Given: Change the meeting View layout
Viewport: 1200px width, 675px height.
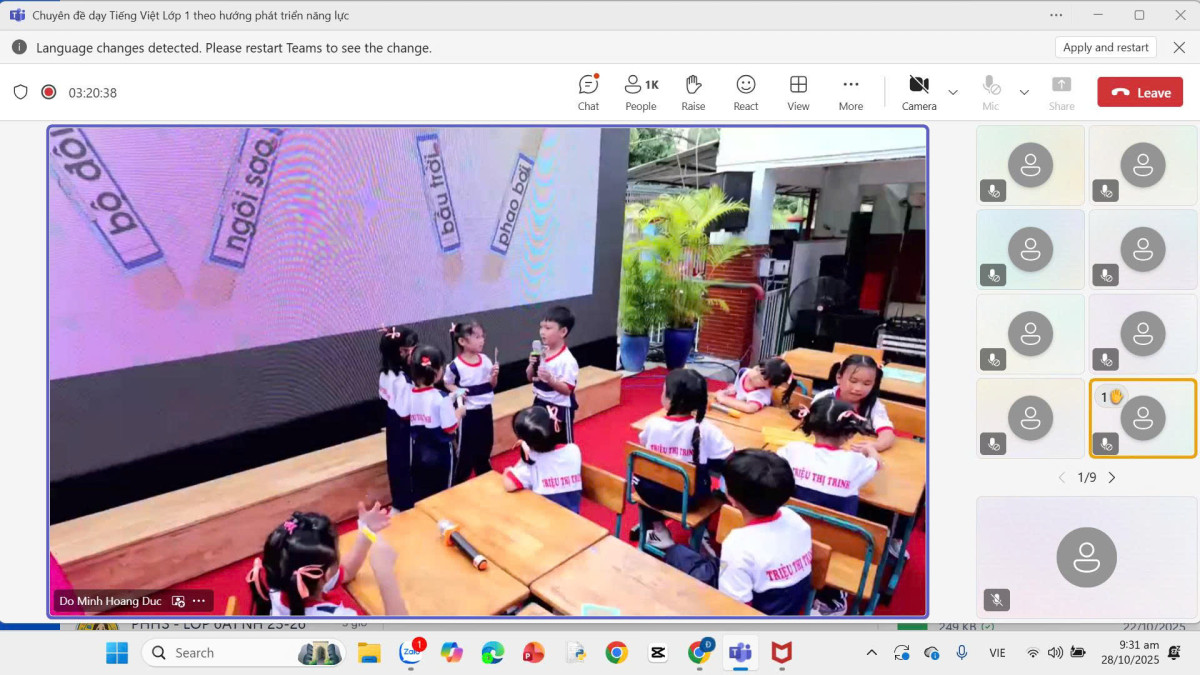Looking at the screenshot, I should [798, 92].
